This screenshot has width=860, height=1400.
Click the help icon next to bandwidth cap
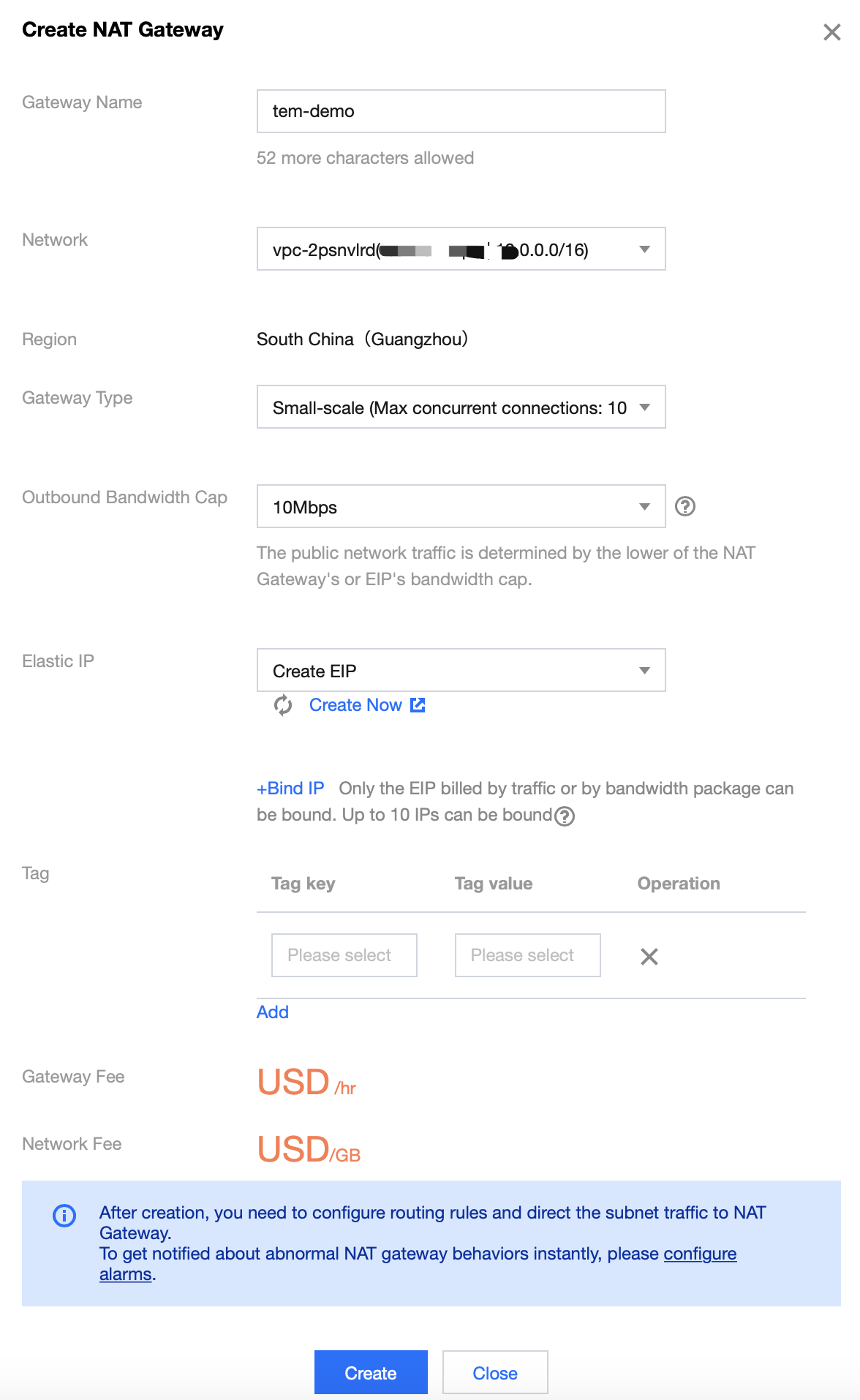click(685, 506)
